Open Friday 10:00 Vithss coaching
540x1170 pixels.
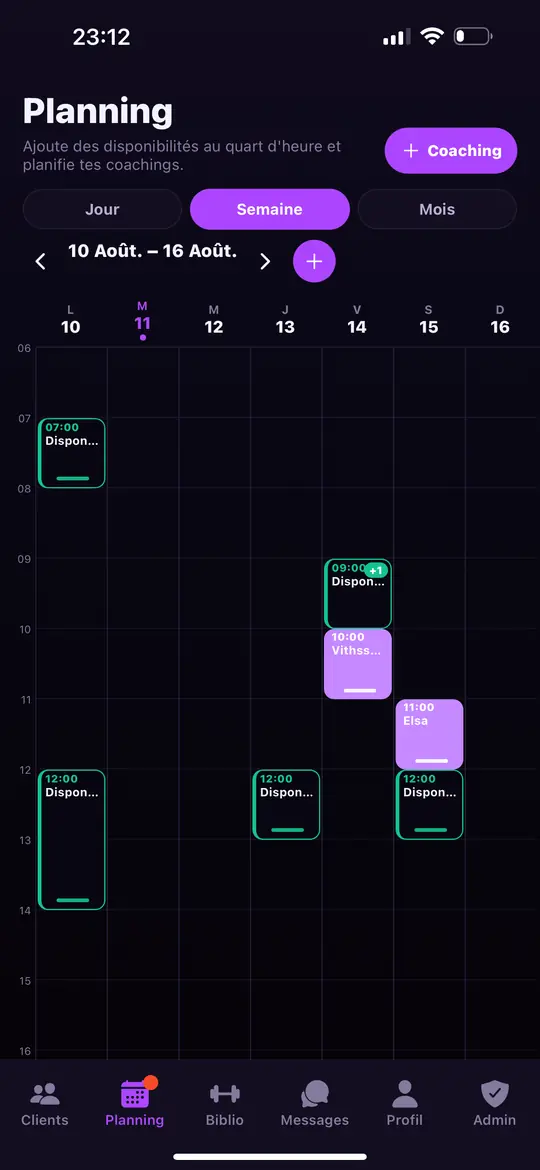click(x=358, y=664)
